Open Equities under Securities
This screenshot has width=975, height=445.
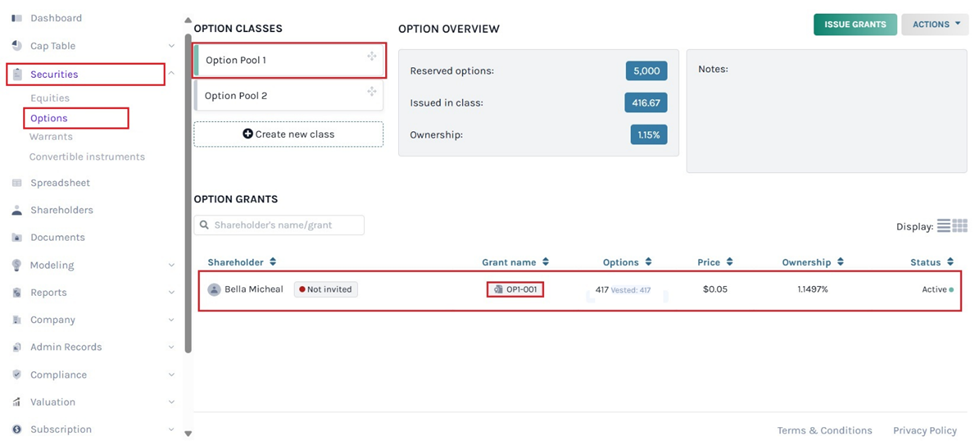point(50,98)
